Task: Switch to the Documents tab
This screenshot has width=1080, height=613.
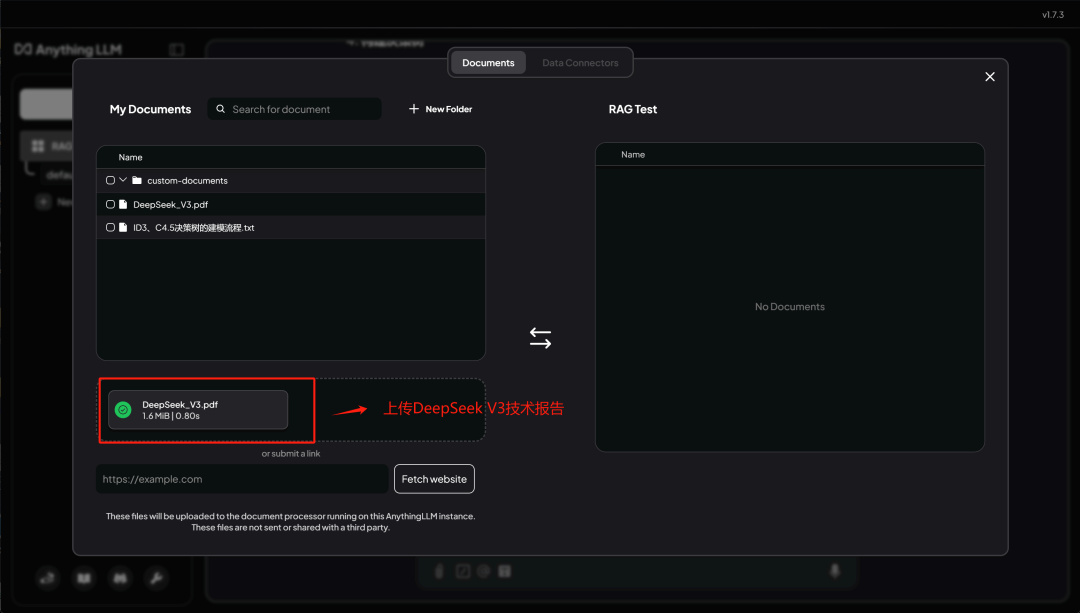Action: [x=488, y=63]
